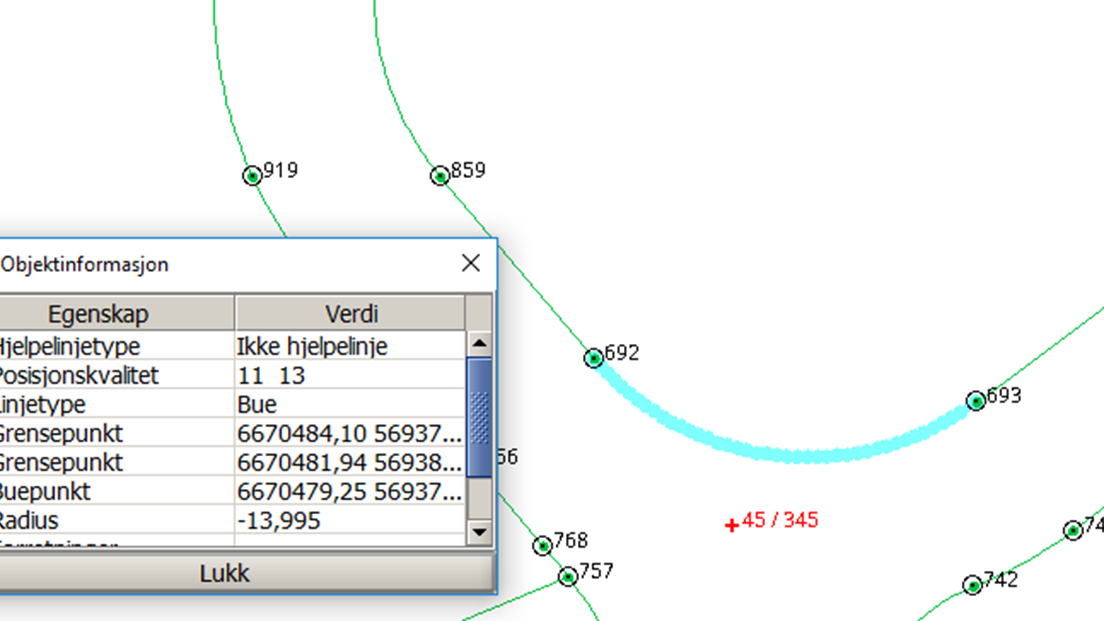Click the red cross marker 45 / 345
Screen dimensions: 1104x621
(732, 525)
